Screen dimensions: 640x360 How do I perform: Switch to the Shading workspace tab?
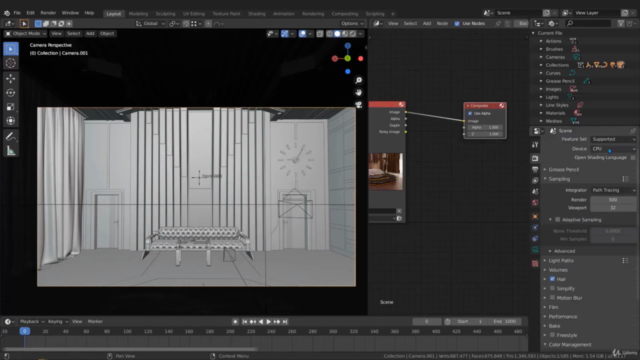(x=256, y=13)
